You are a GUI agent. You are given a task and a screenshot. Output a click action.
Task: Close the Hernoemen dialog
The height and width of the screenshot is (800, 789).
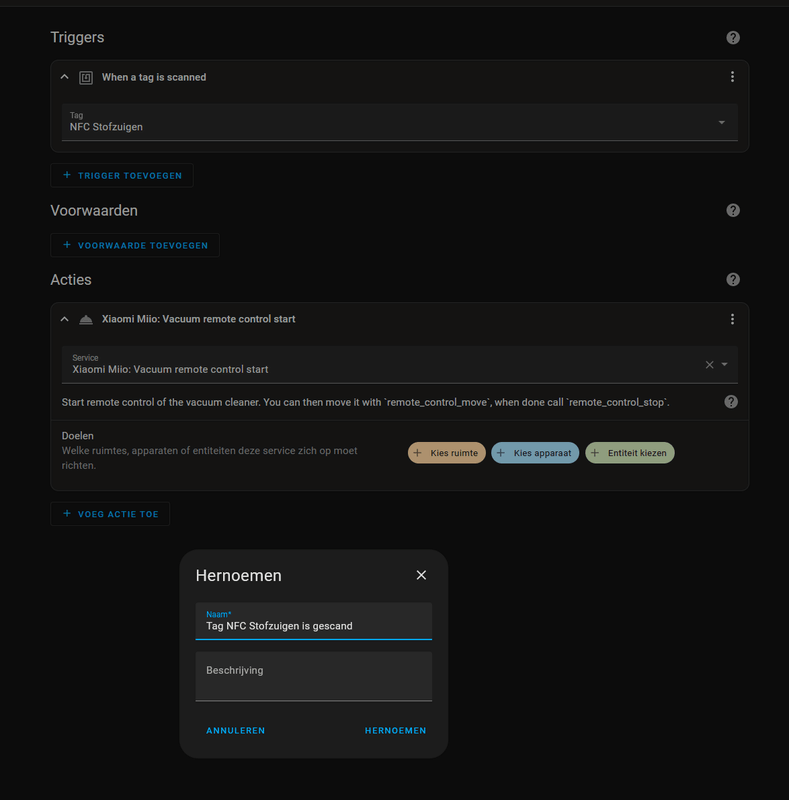tap(421, 575)
